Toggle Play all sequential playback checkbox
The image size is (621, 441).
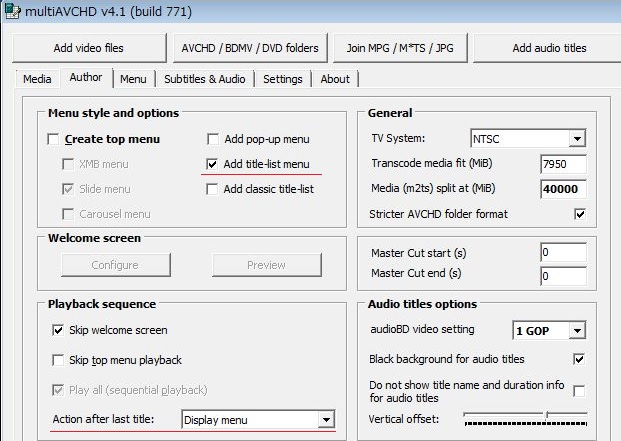click(x=58, y=390)
